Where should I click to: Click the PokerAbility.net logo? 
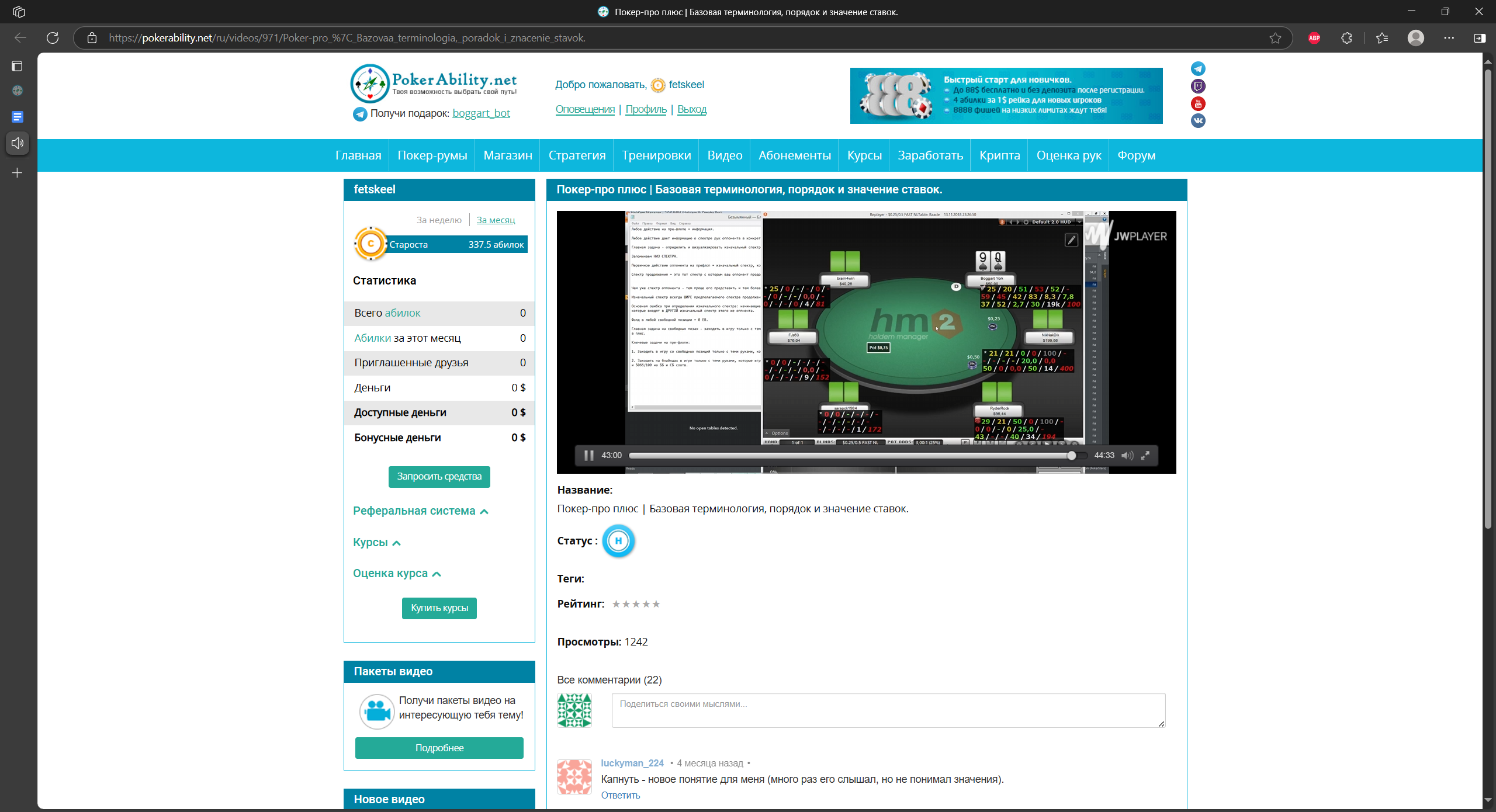click(434, 83)
